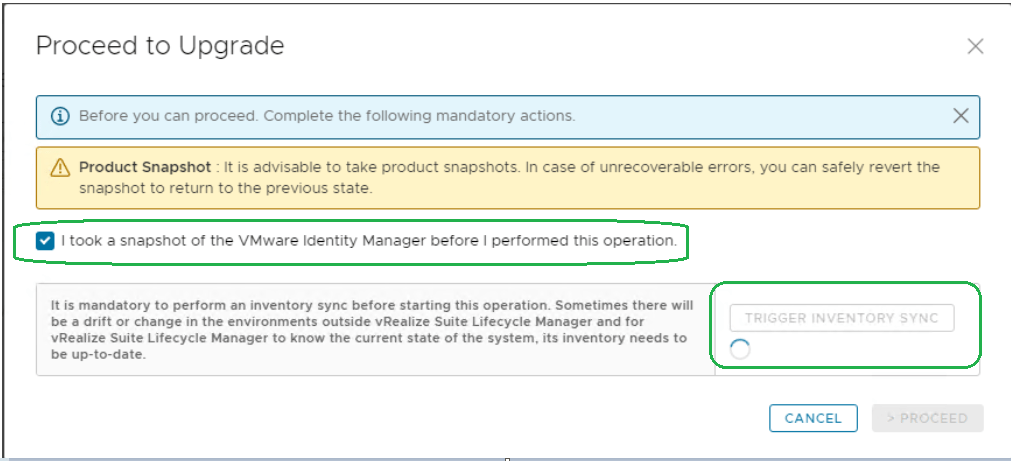Viewport: 1011px width, 461px height.
Task: Click the Product Snapshot warning triangle icon
Action: click(60, 168)
